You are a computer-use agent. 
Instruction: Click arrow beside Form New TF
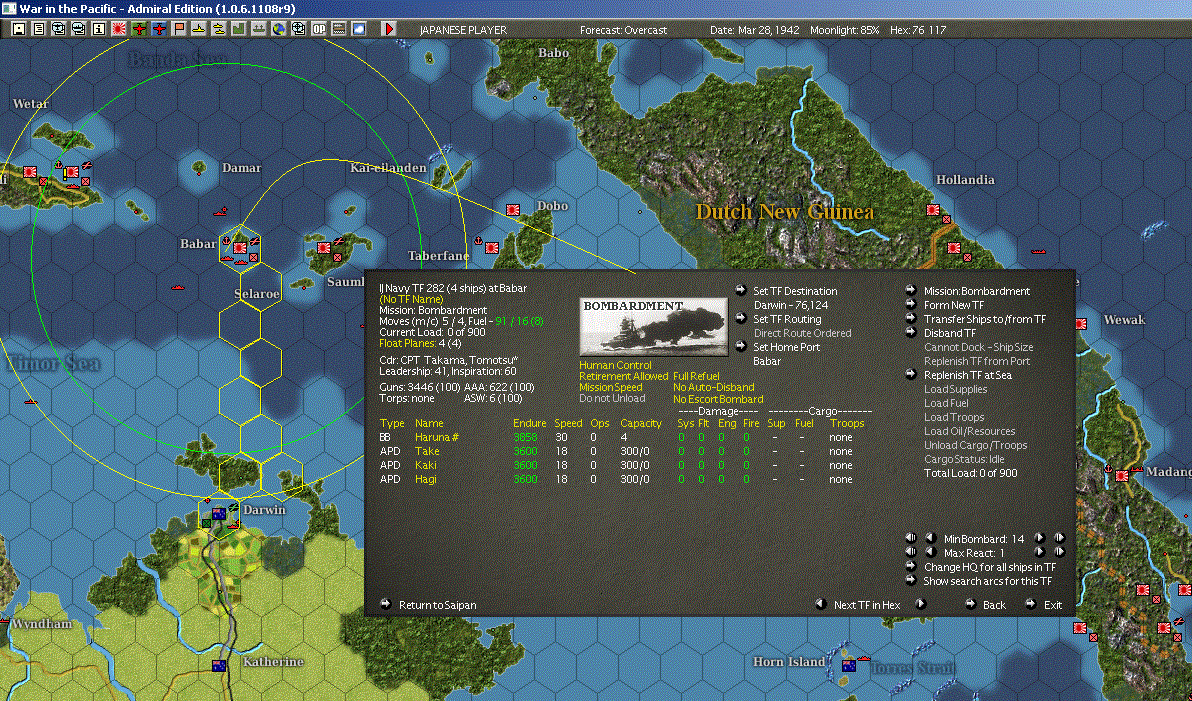tap(911, 303)
